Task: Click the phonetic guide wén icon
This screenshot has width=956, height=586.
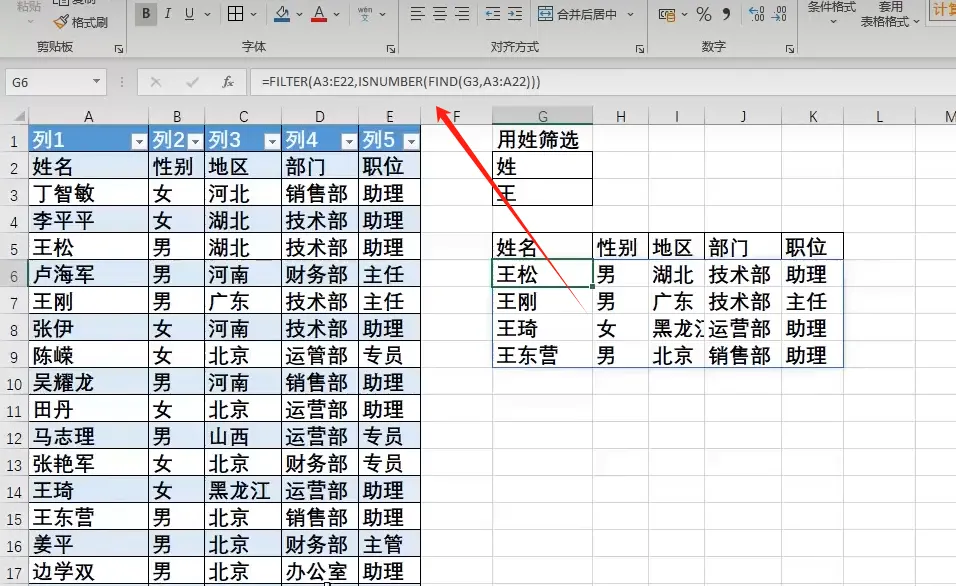Action: [365, 13]
